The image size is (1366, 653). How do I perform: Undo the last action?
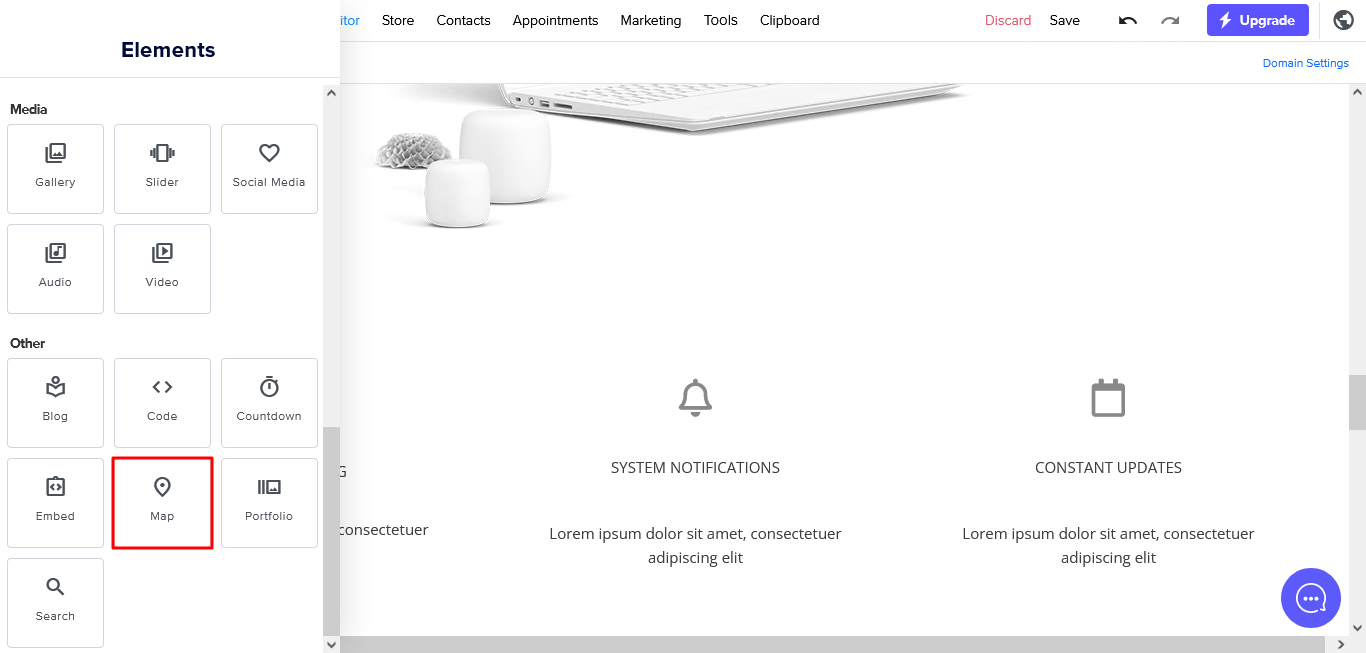click(x=1128, y=20)
